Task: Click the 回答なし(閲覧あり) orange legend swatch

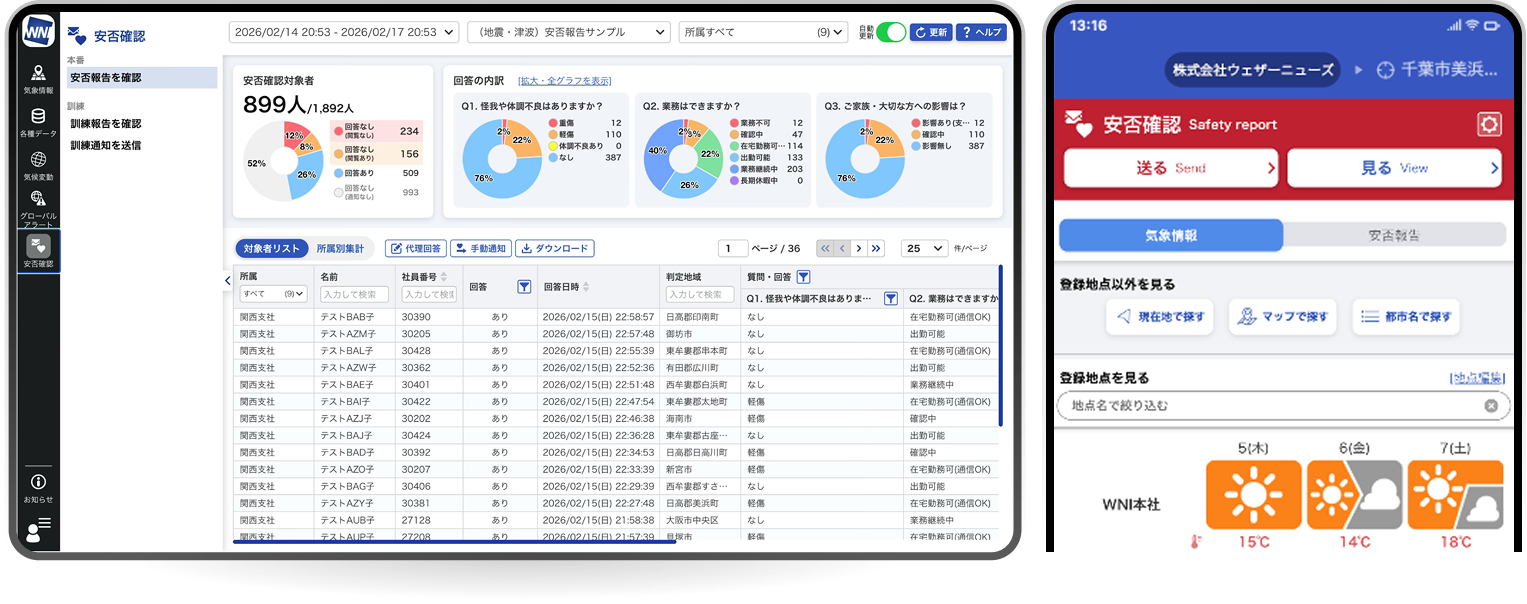Action: pos(337,154)
